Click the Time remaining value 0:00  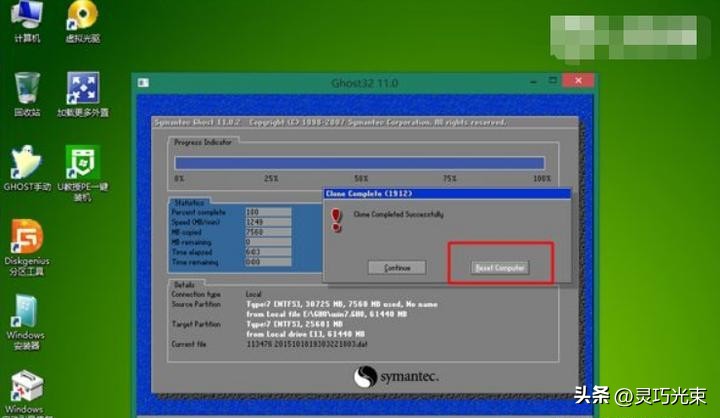point(268,262)
